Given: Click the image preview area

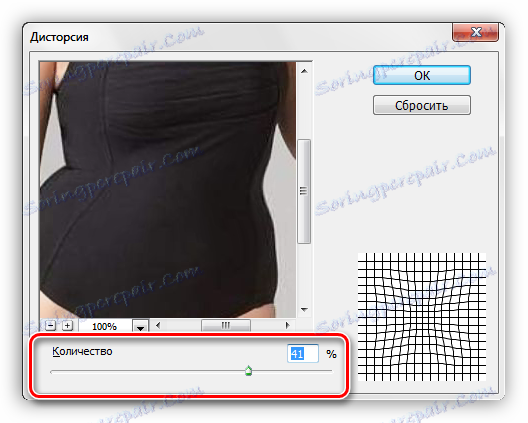Looking at the screenshot, I should (168, 190).
